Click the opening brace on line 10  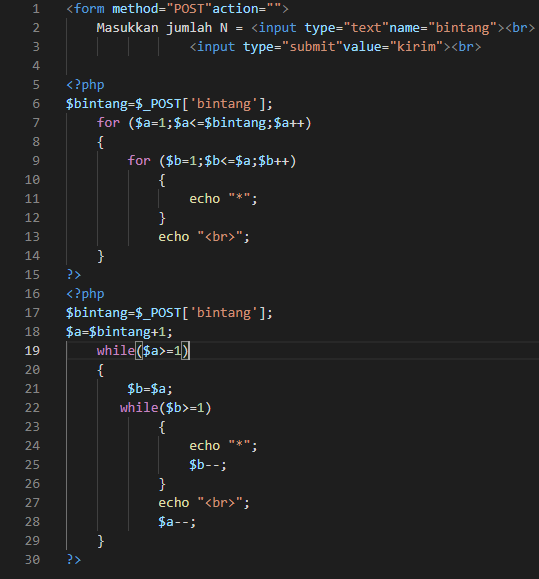click(x=162, y=180)
